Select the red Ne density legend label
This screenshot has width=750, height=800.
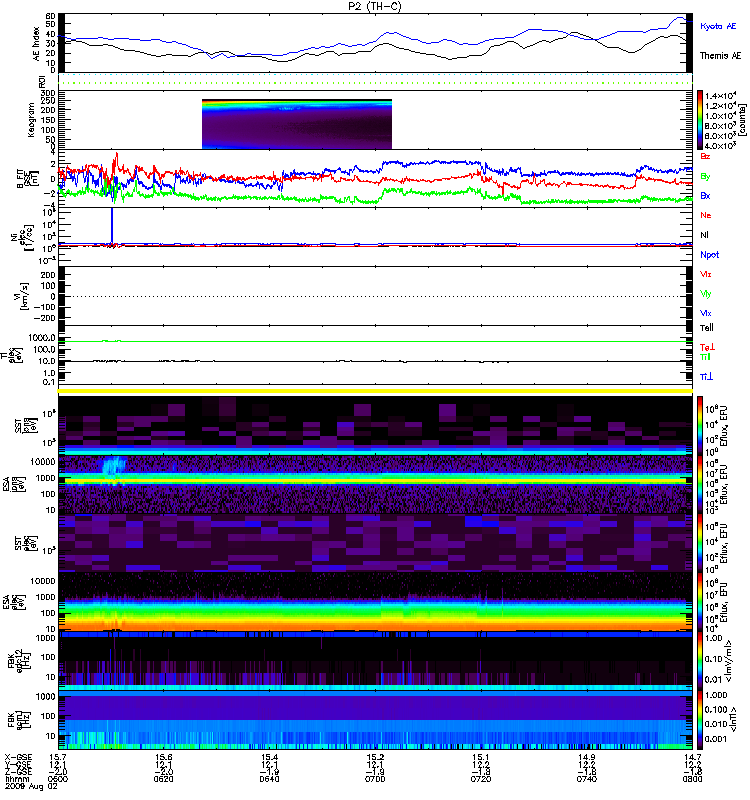coord(706,215)
